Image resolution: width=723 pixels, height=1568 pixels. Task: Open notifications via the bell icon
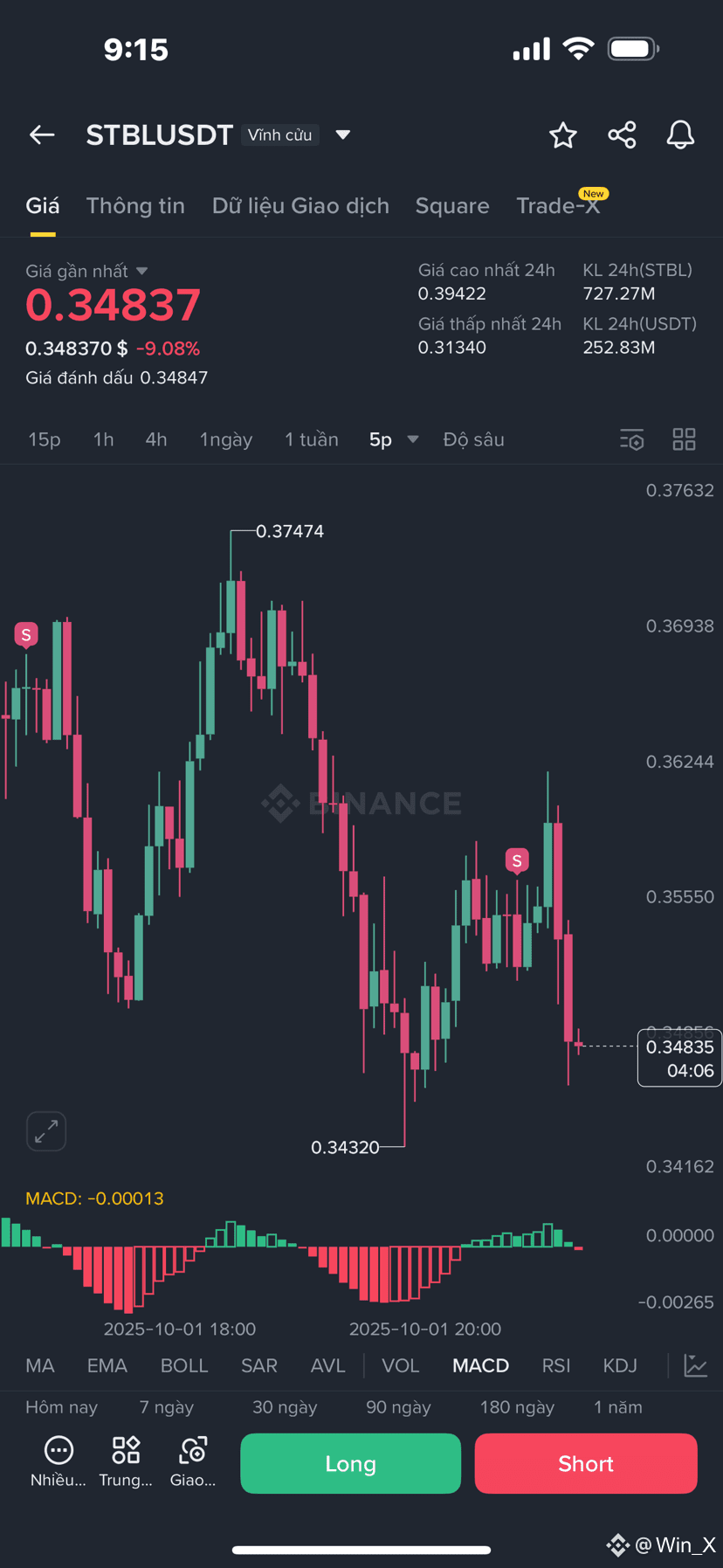click(x=680, y=135)
